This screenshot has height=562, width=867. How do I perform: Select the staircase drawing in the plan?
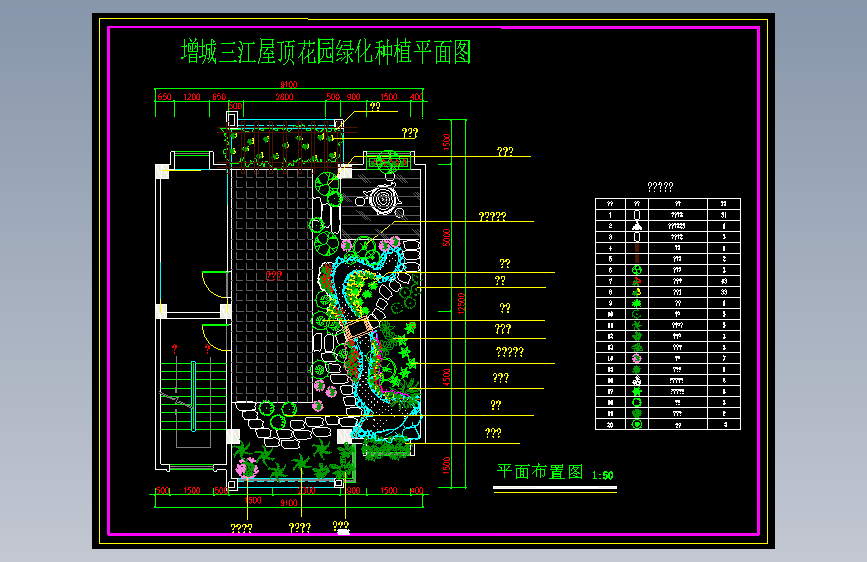click(x=192, y=397)
